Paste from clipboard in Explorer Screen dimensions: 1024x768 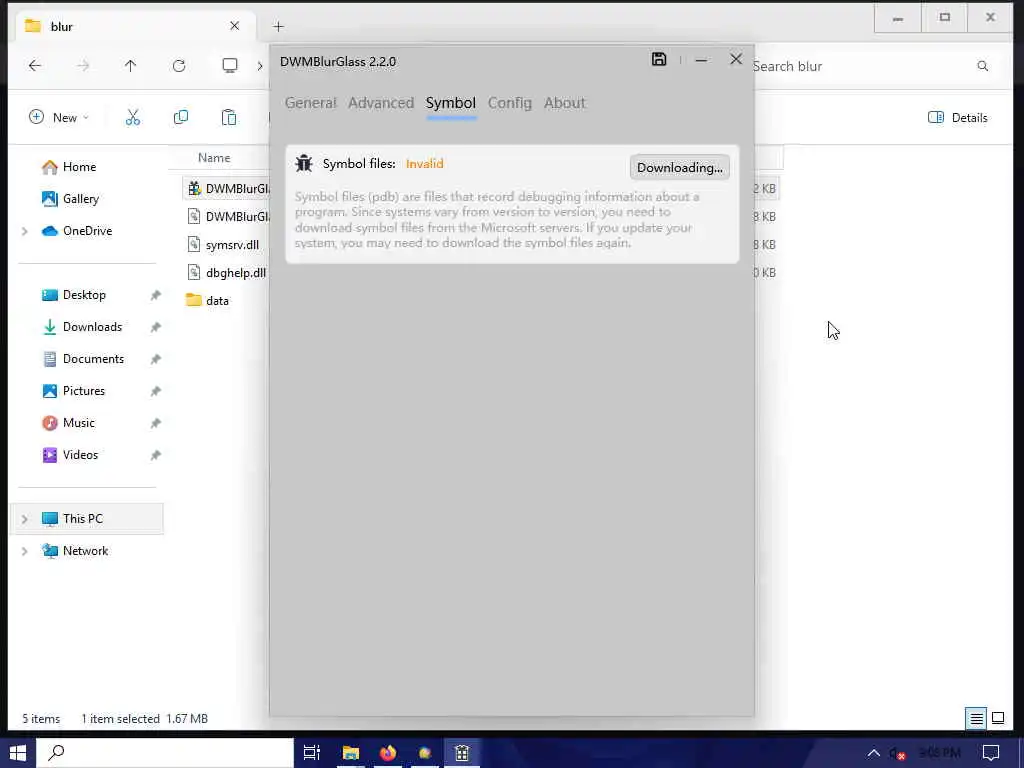coord(229,118)
